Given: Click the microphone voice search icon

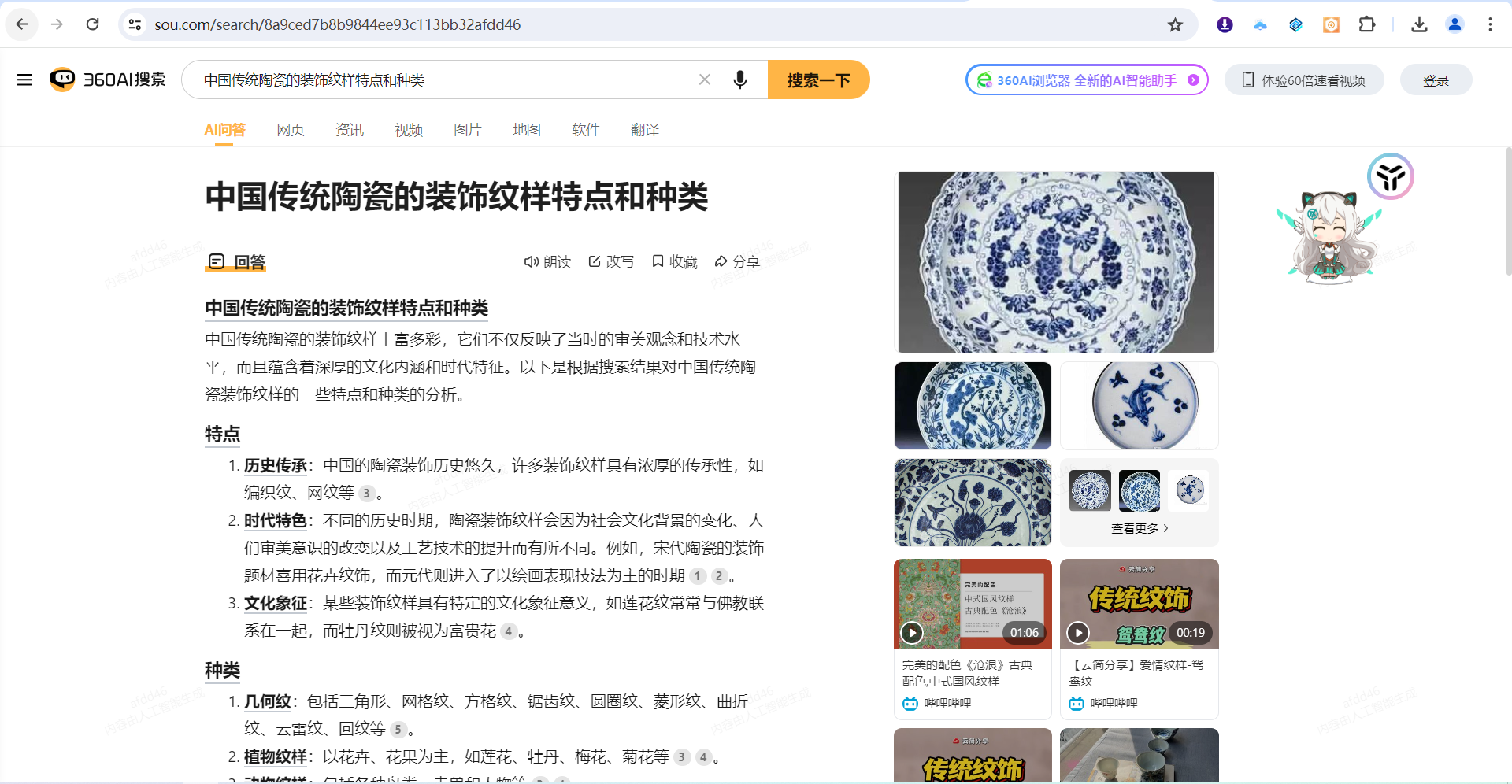Looking at the screenshot, I should coord(739,80).
